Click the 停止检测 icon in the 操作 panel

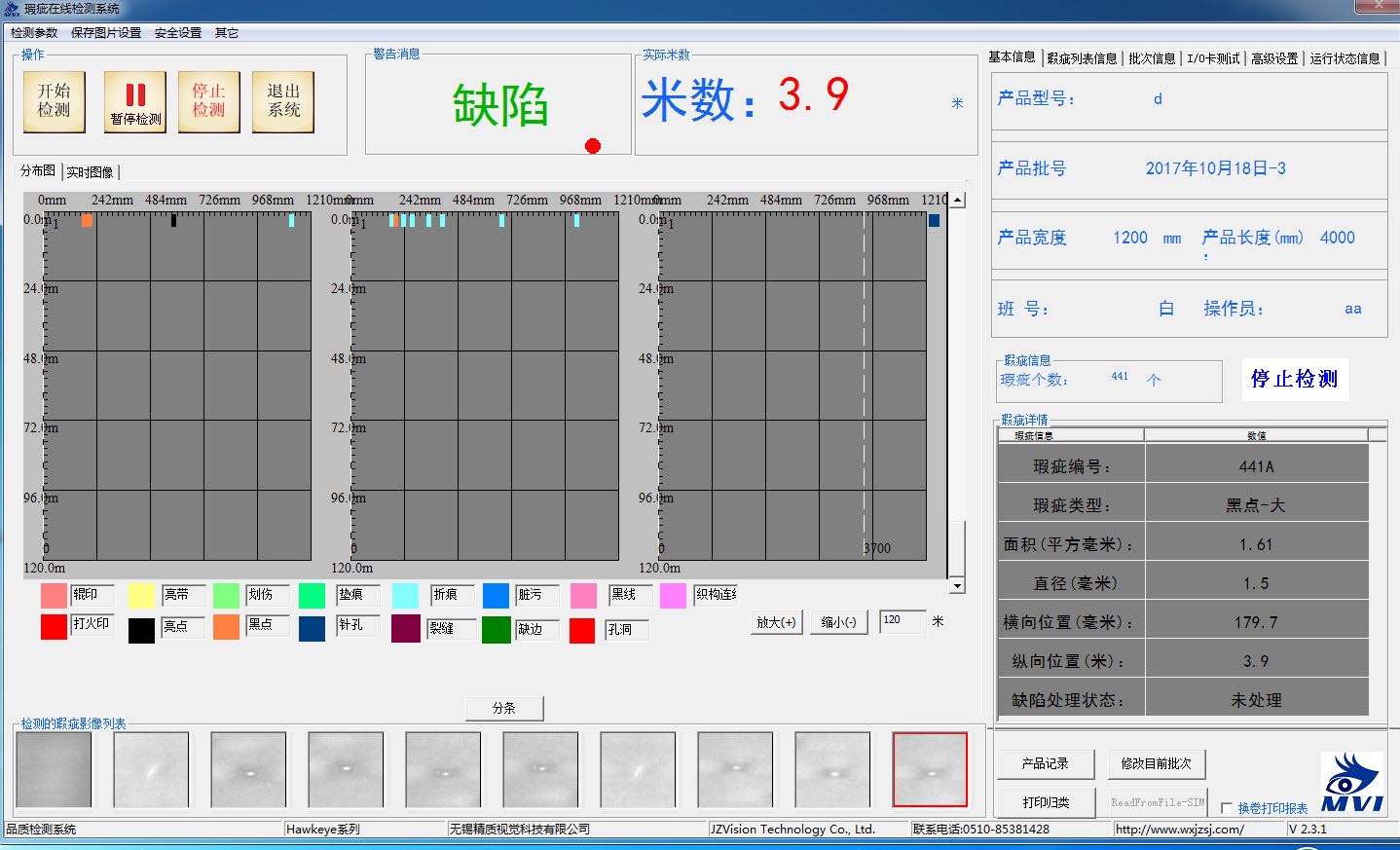tap(208, 101)
